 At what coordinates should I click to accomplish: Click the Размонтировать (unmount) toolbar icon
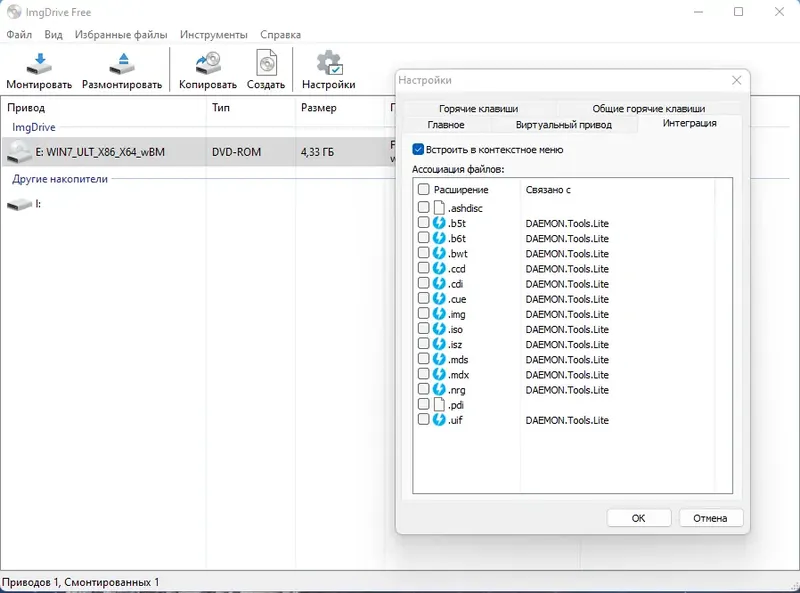click(x=122, y=64)
